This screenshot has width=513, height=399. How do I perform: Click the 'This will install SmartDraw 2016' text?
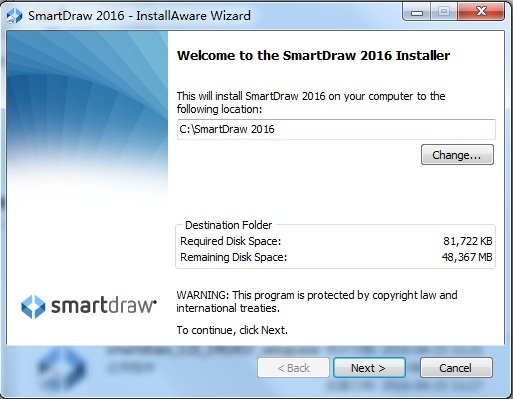[x=311, y=102]
